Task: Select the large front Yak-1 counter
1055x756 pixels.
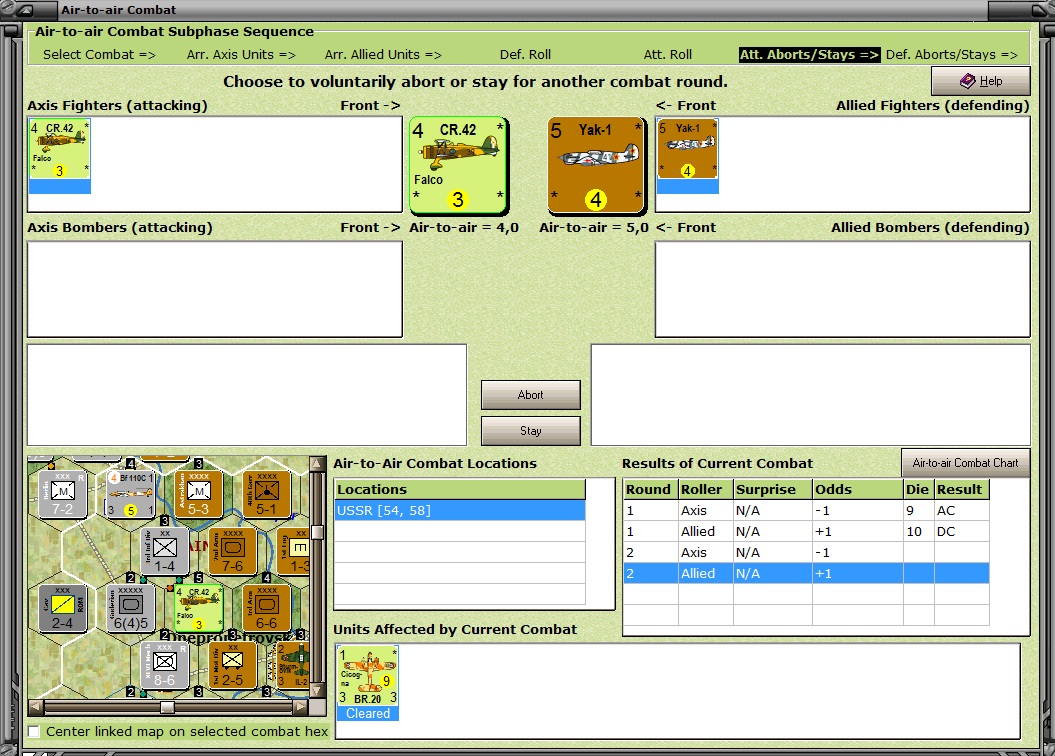Action: click(x=596, y=165)
